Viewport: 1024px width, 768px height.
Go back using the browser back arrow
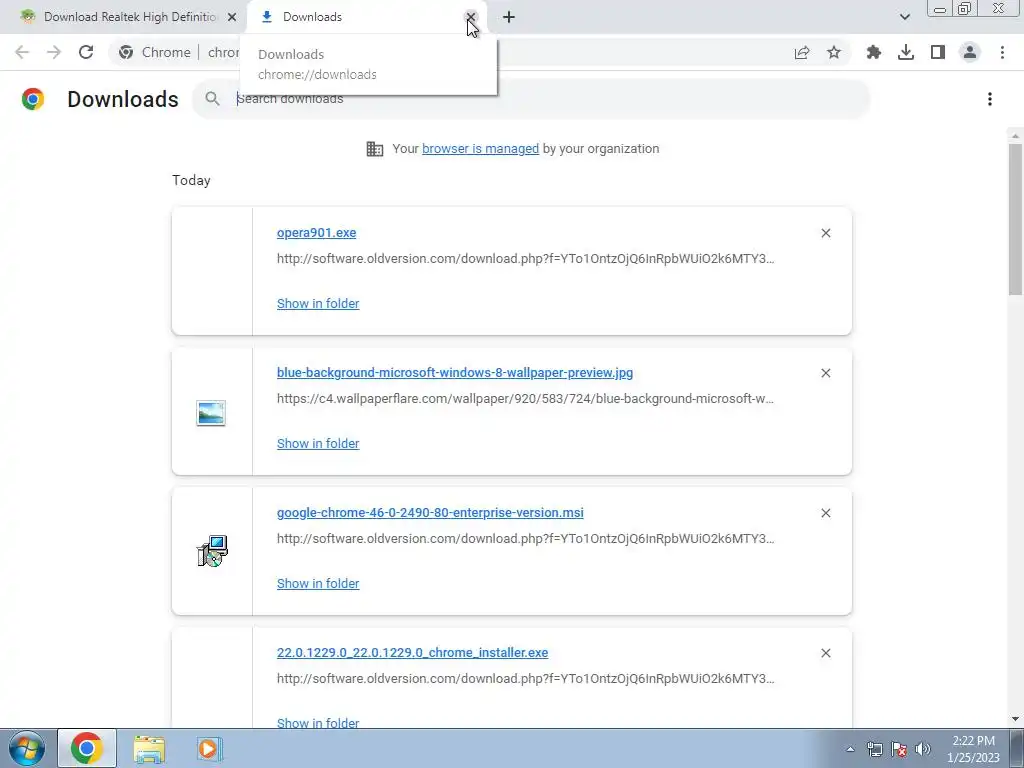[x=22, y=52]
